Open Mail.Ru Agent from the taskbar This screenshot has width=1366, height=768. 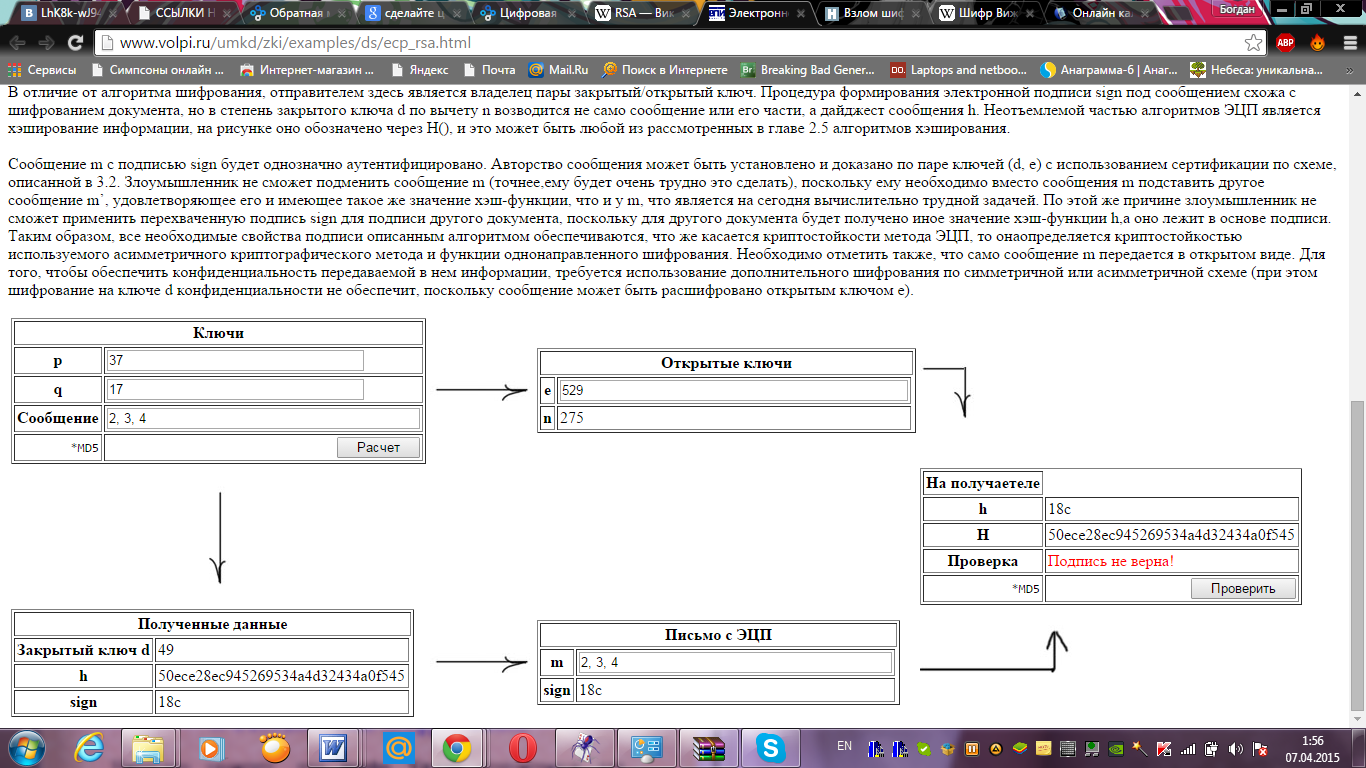coord(399,747)
